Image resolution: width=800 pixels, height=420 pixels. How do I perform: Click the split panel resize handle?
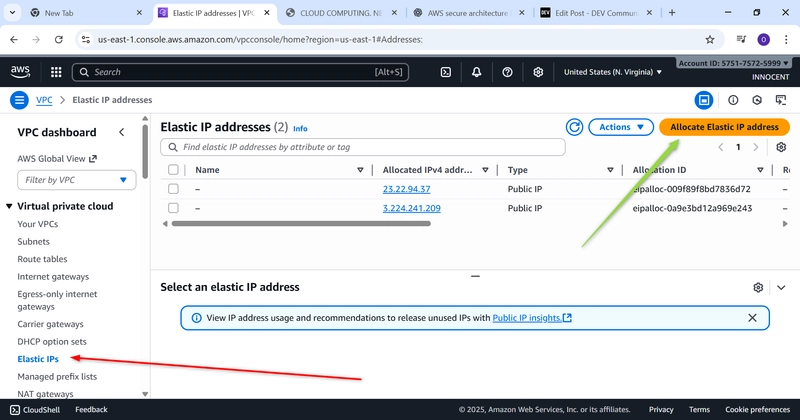tap(475, 276)
